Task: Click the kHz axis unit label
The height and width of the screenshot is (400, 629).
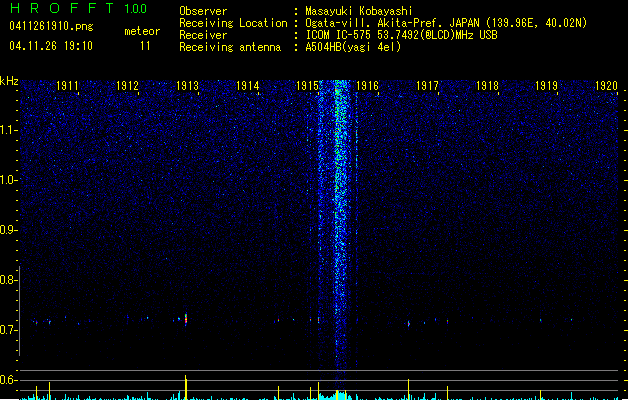Action: pyautogui.click(x=9, y=81)
